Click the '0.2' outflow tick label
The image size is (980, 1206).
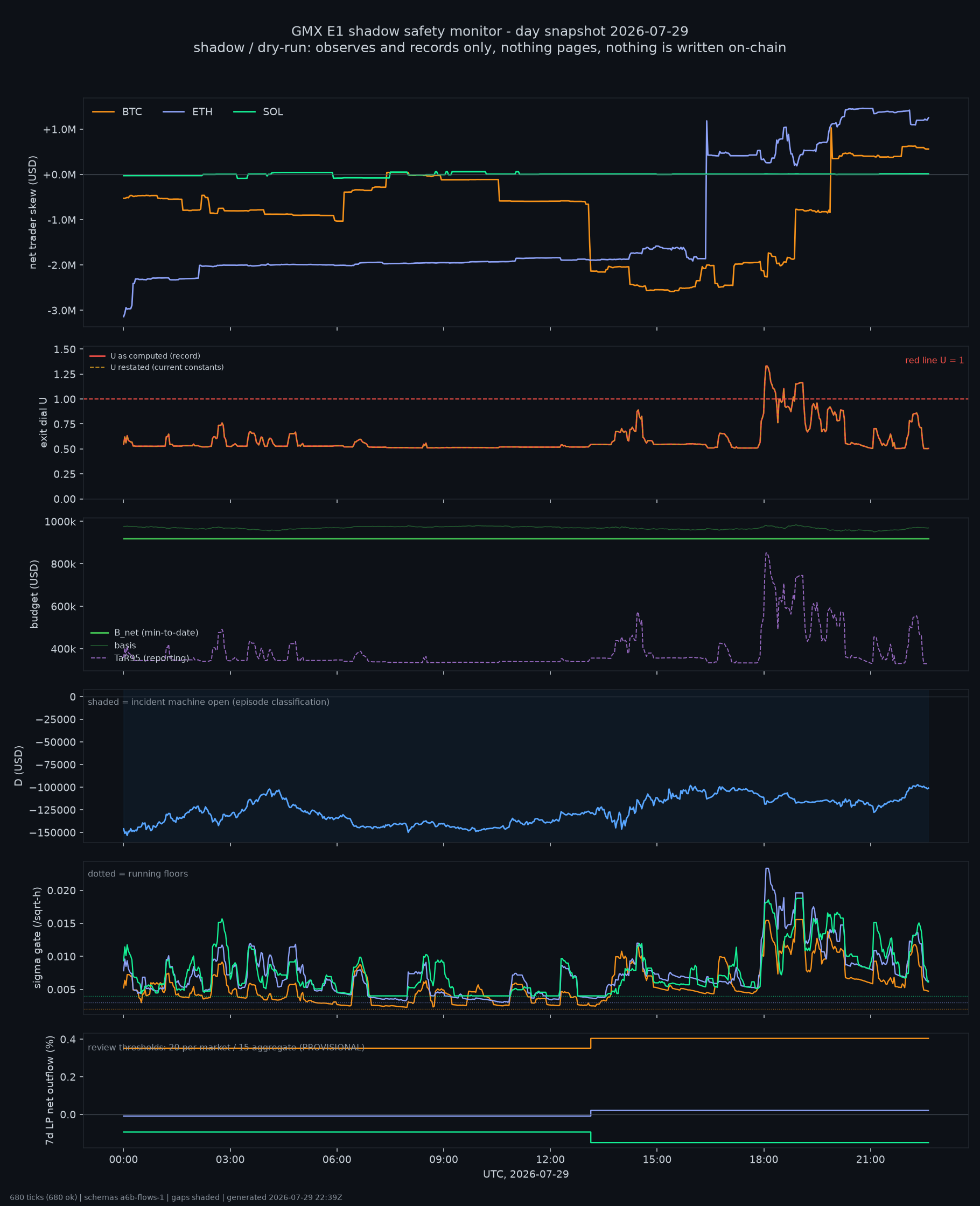[68, 1077]
